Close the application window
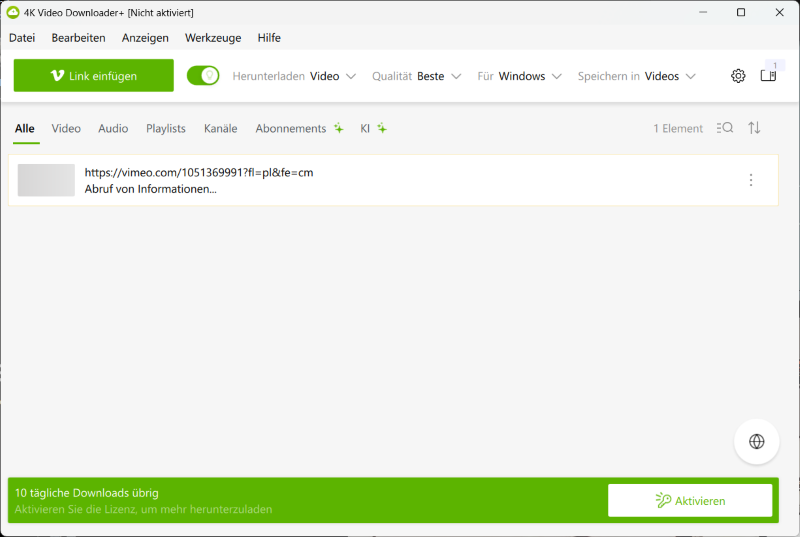The width and height of the screenshot is (800, 537). pos(779,12)
